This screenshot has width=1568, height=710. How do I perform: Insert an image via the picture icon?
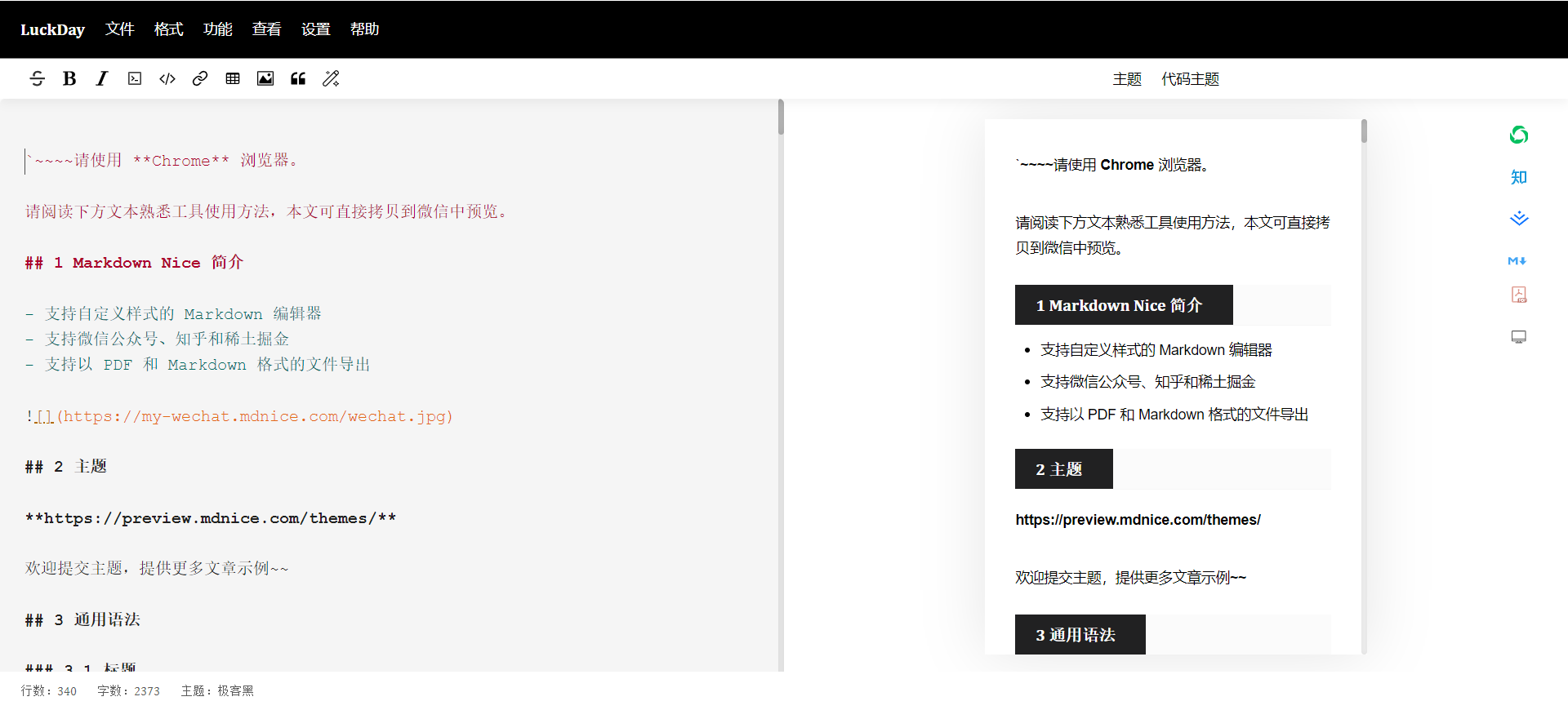pos(265,78)
